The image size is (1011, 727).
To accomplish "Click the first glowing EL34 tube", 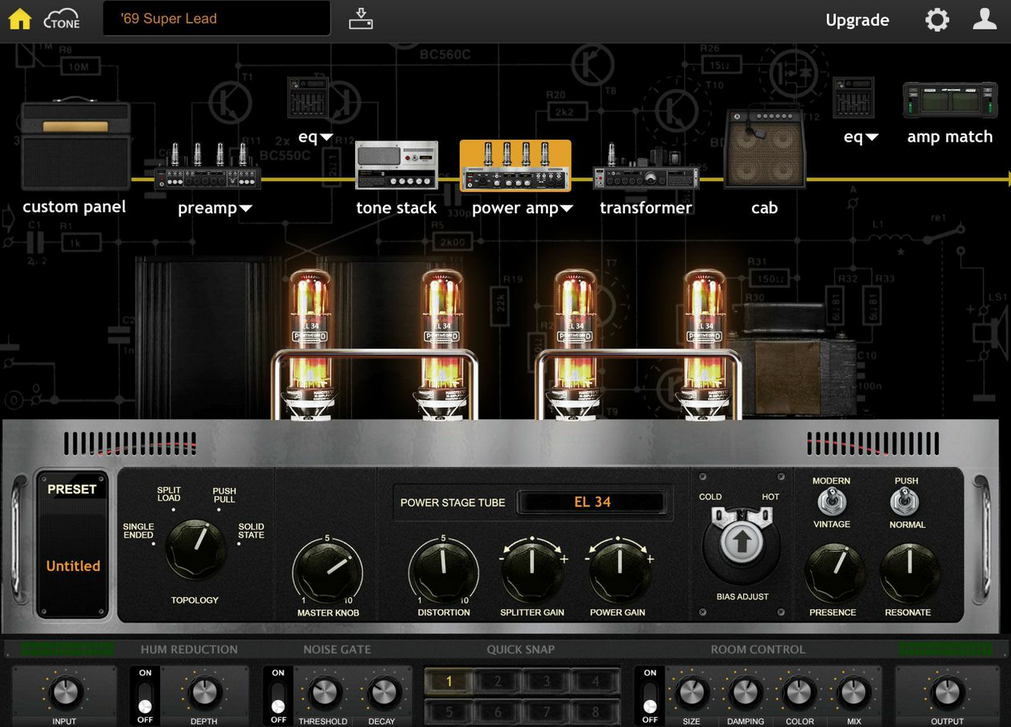I will pos(310,345).
